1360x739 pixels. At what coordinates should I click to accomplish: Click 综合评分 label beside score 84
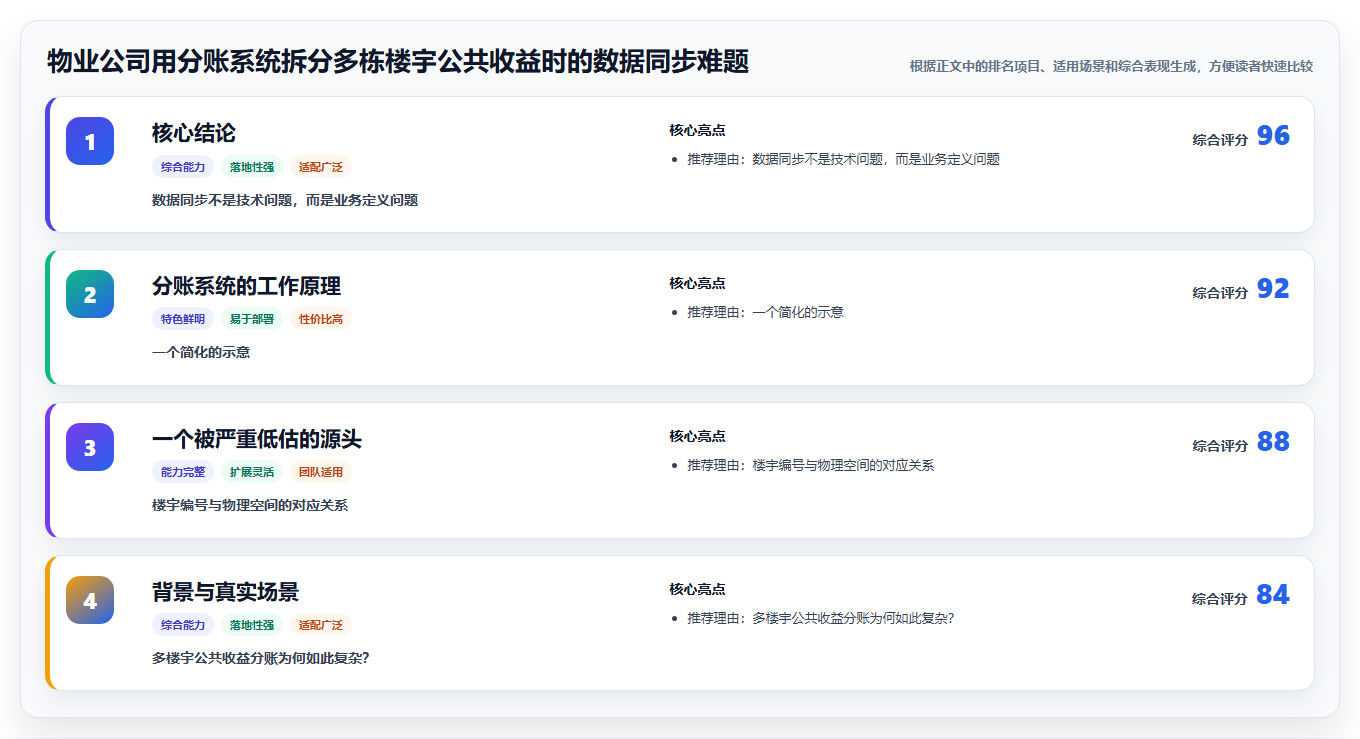[1220, 599]
